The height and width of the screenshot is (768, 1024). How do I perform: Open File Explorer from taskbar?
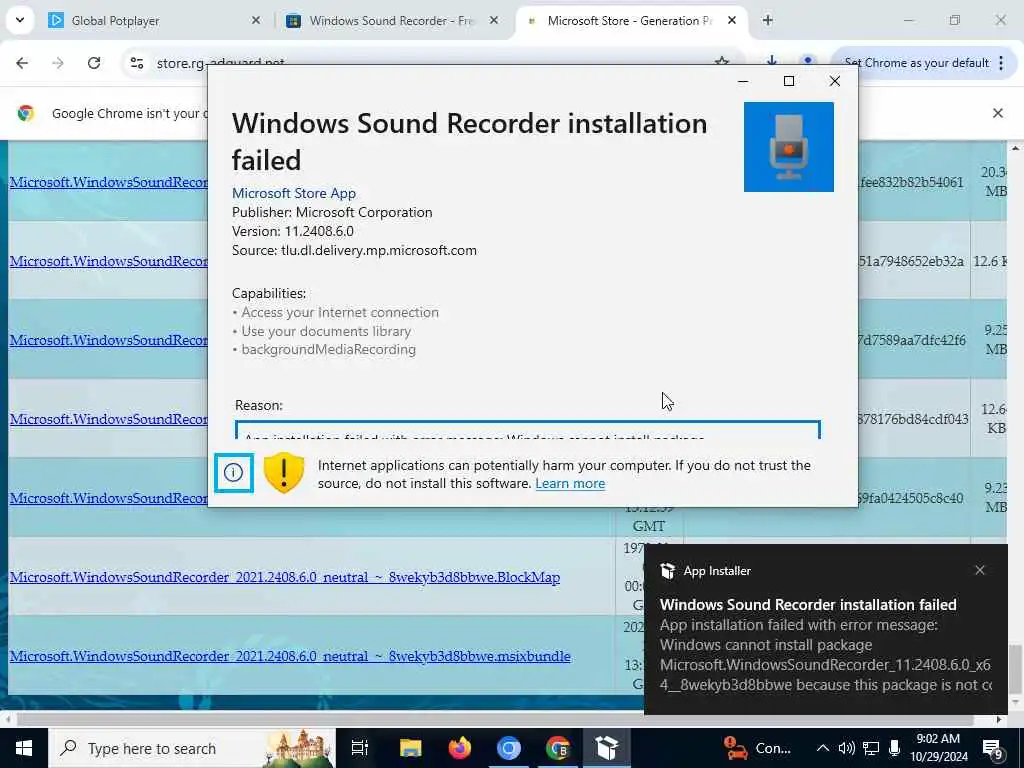click(411, 748)
